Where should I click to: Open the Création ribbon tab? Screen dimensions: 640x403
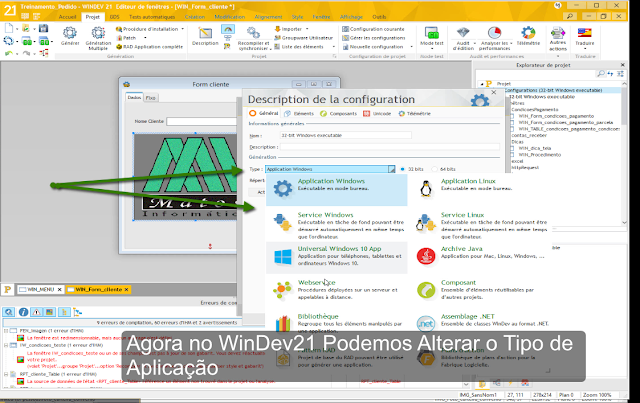[195, 17]
